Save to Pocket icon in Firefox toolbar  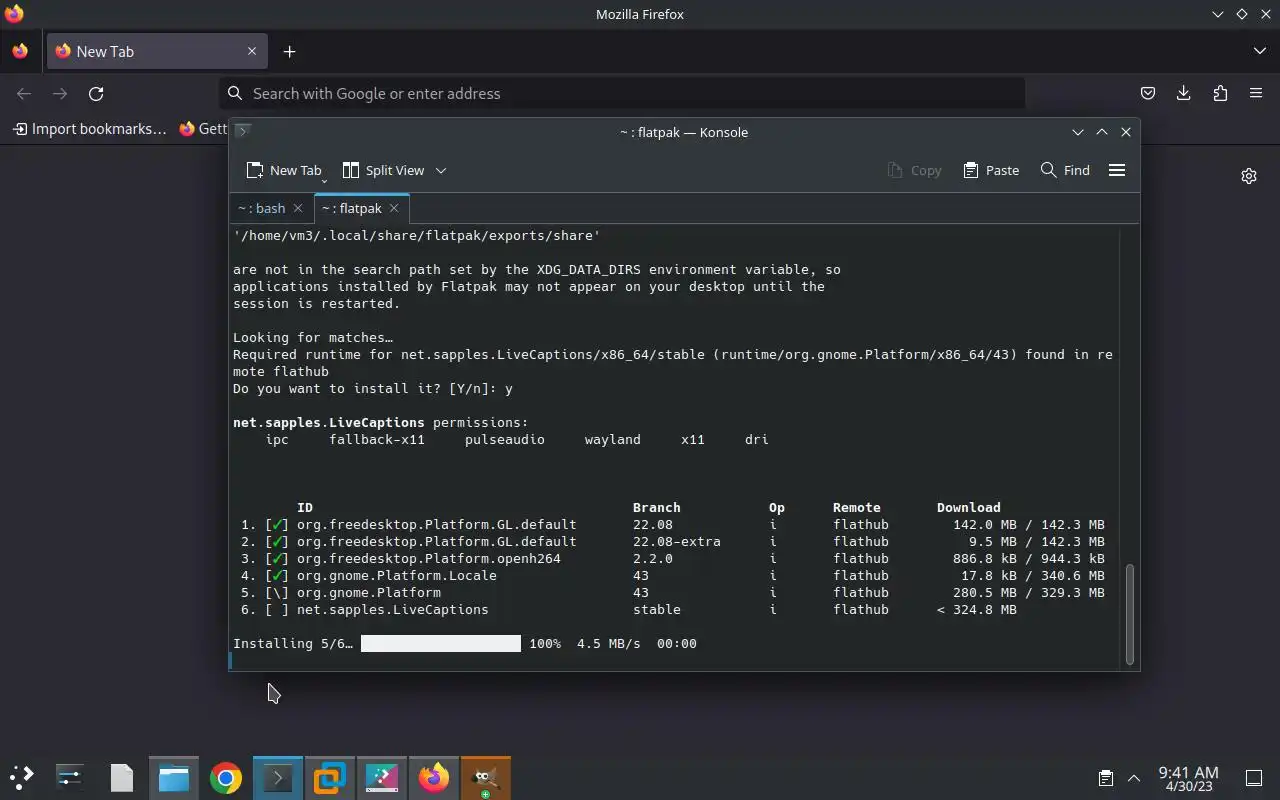click(1148, 93)
